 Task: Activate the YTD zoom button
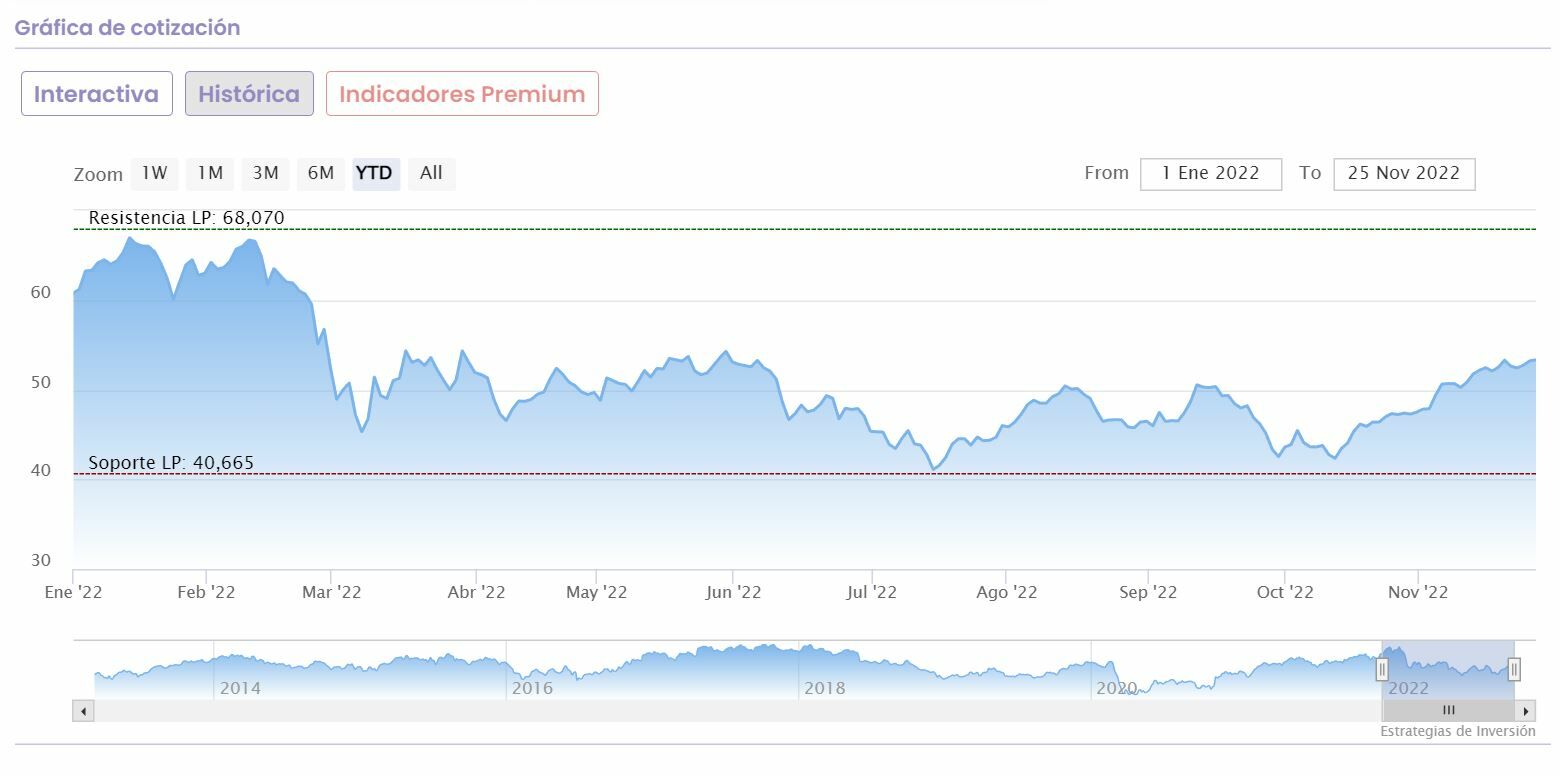pos(374,173)
